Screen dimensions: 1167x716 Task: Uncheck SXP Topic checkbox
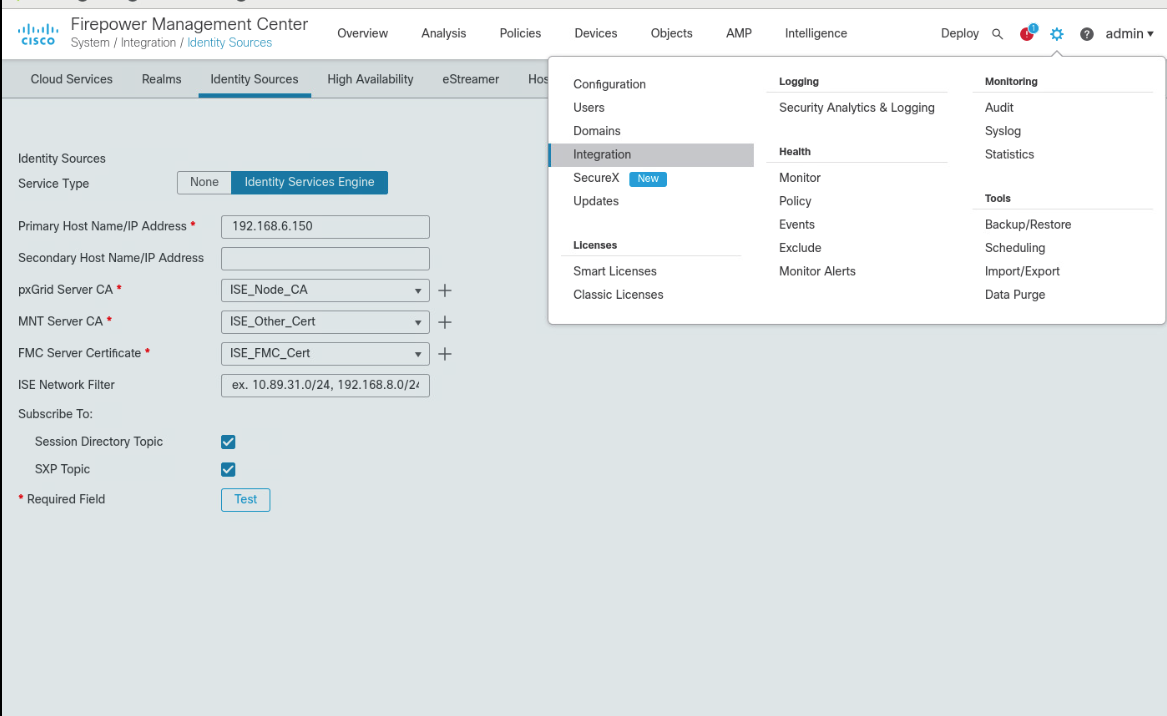tap(228, 470)
